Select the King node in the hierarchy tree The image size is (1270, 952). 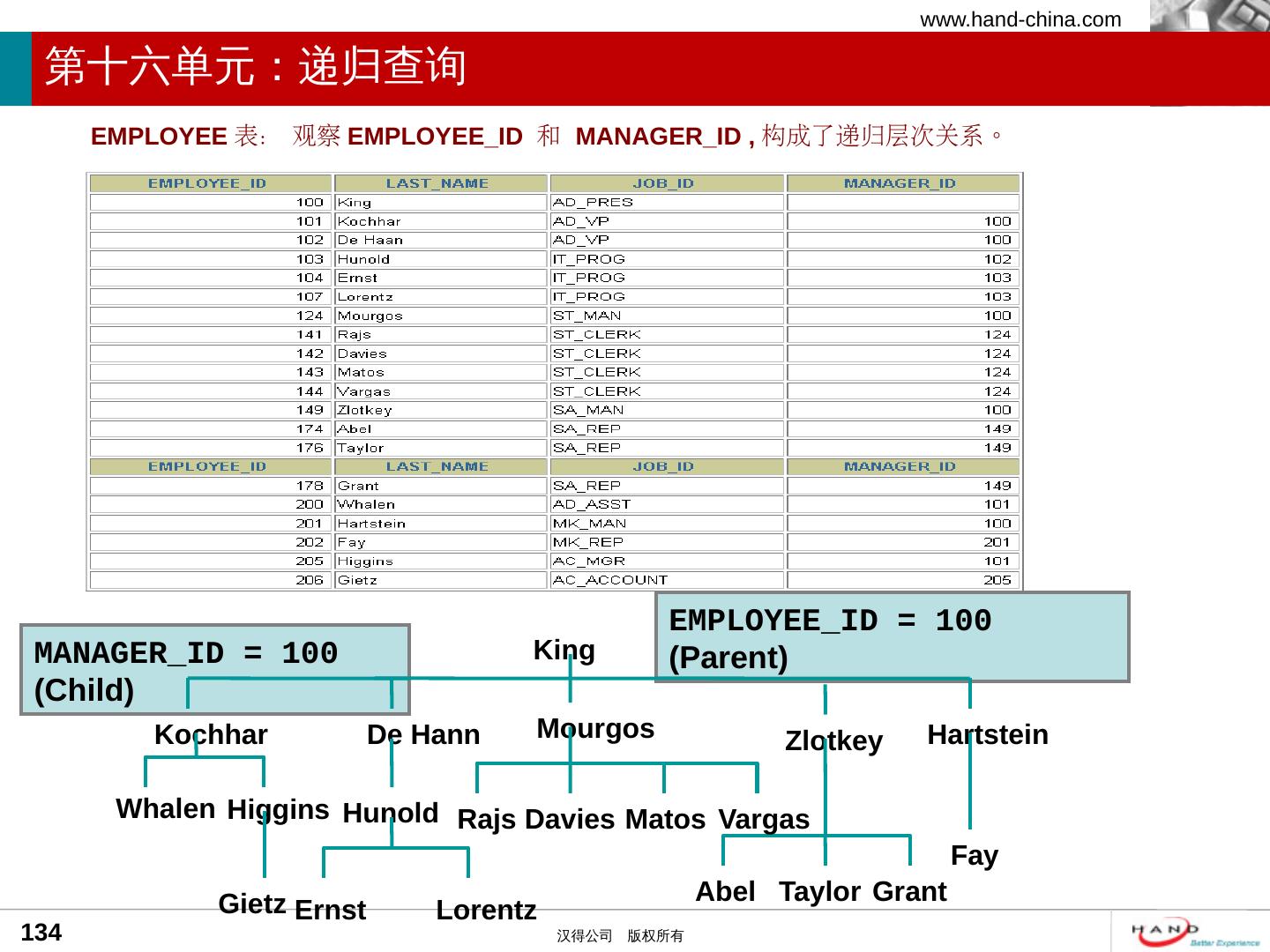coord(564,651)
